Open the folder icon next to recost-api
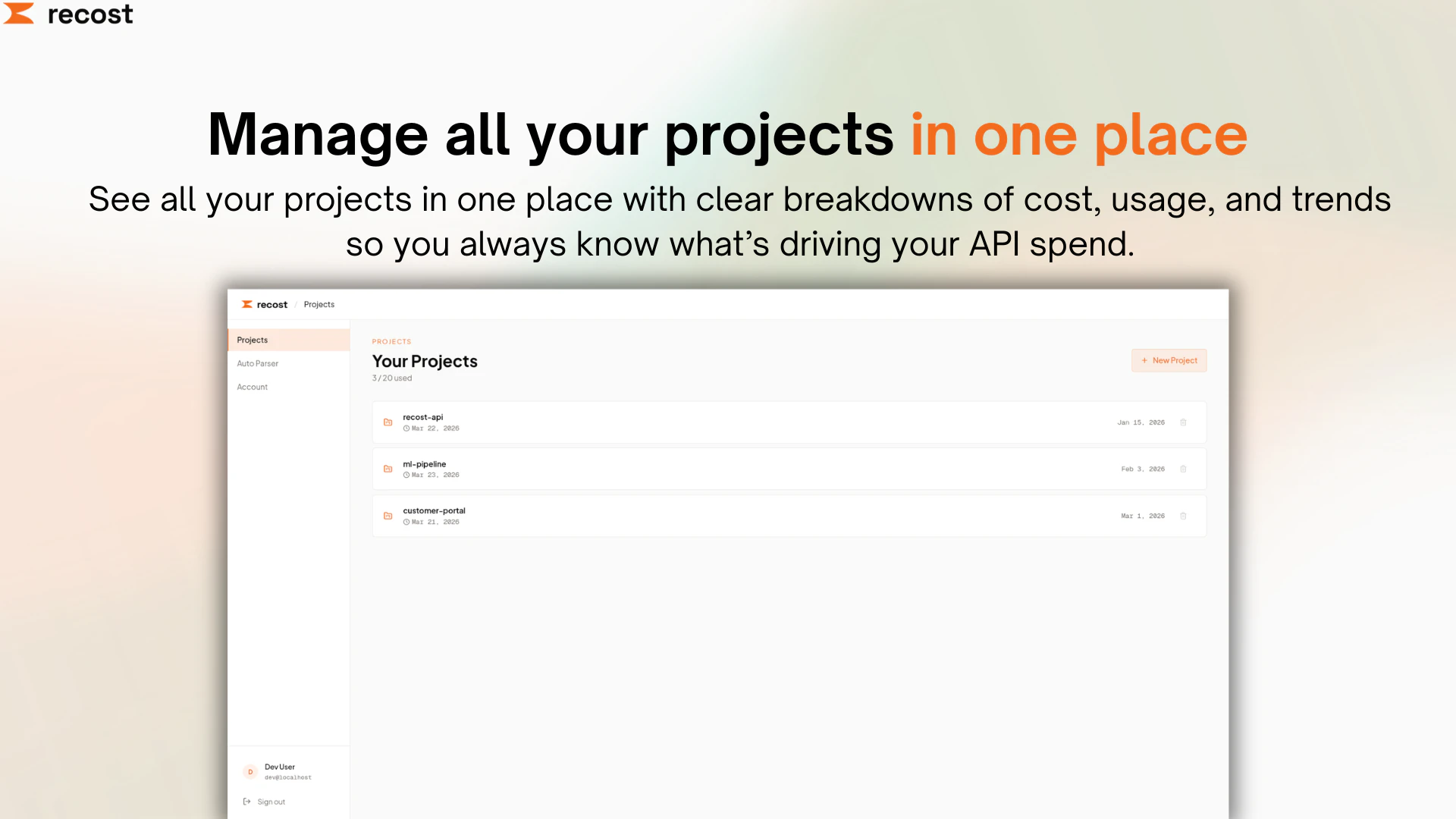This screenshot has height=819, width=1456. (x=388, y=422)
